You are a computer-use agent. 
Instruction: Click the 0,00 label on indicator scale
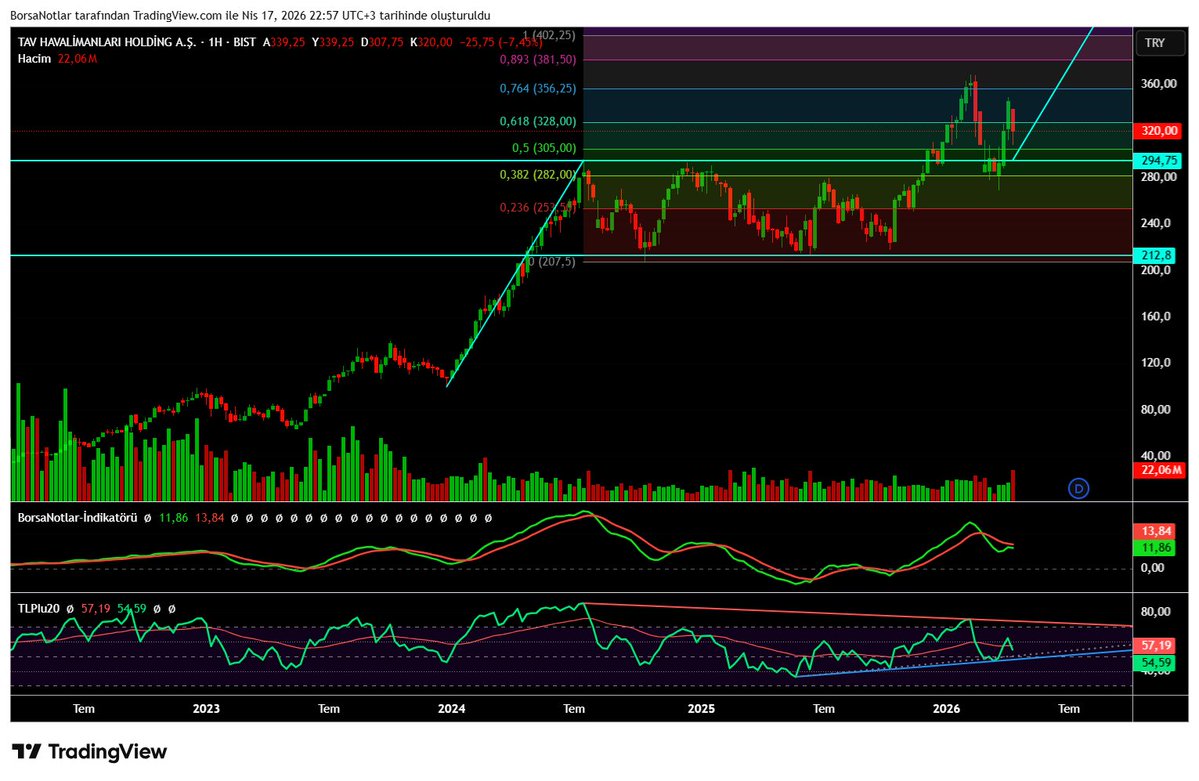click(1152, 568)
